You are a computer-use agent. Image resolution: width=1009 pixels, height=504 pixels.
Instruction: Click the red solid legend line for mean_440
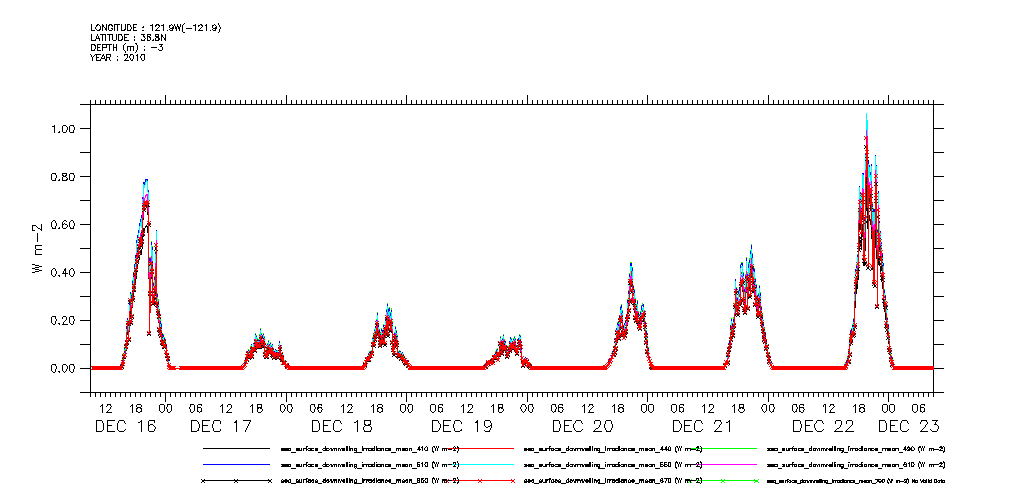pos(479,448)
